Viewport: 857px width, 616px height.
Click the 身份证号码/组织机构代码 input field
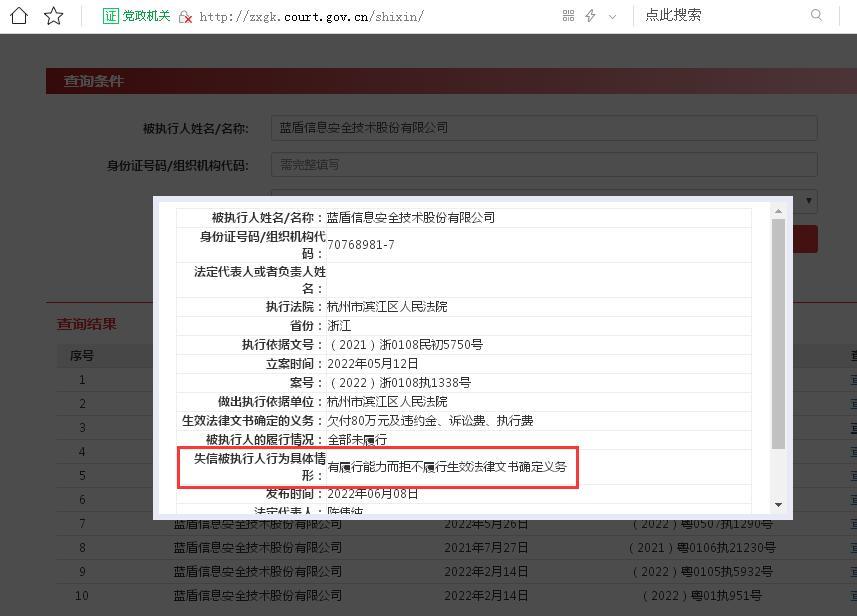coord(544,165)
